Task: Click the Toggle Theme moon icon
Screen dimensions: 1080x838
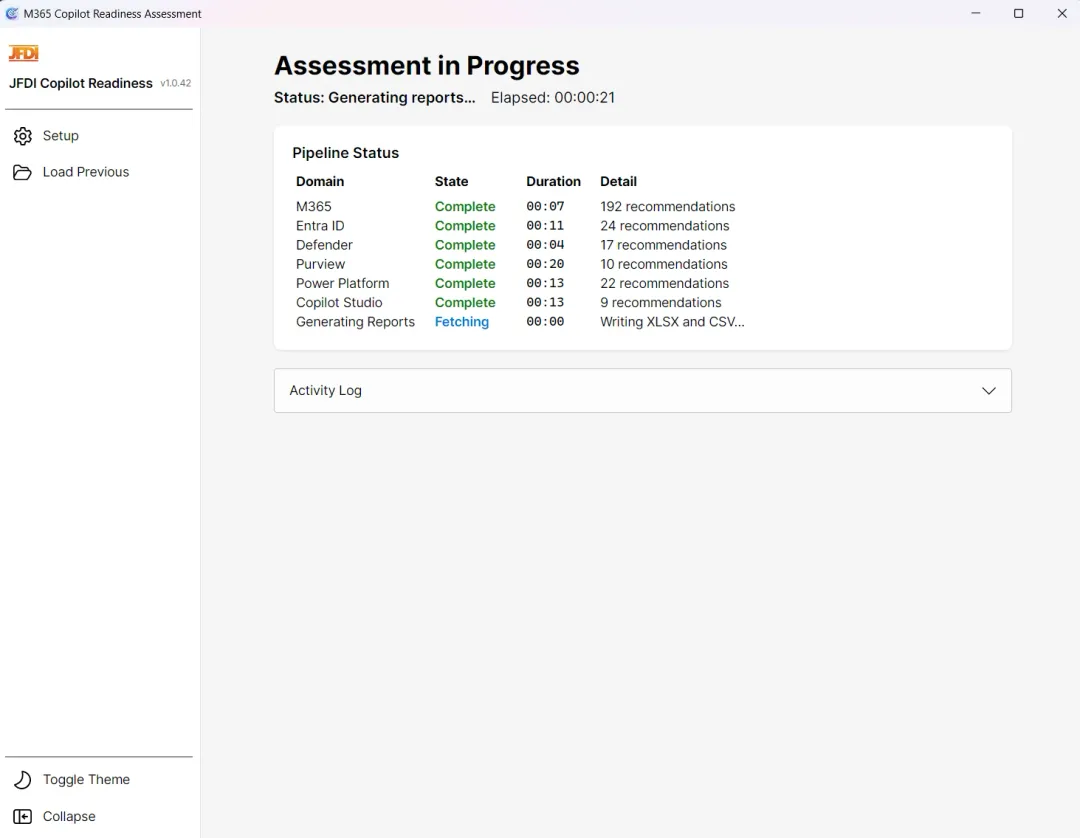Action: coord(23,779)
